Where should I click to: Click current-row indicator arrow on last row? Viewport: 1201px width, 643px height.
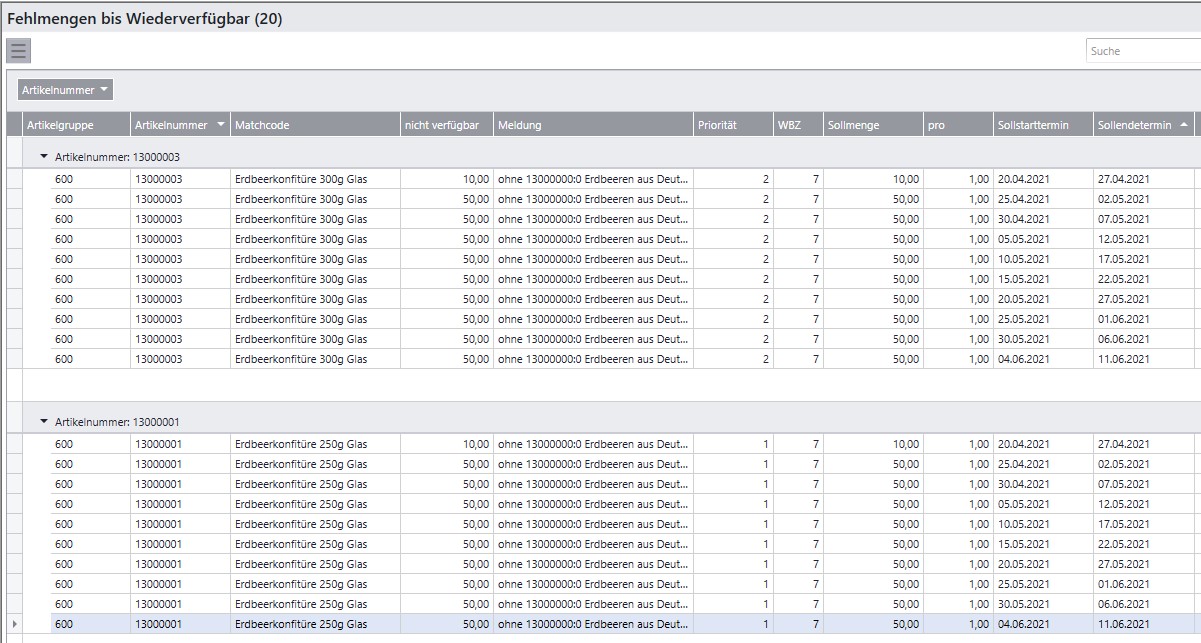tap(13, 624)
